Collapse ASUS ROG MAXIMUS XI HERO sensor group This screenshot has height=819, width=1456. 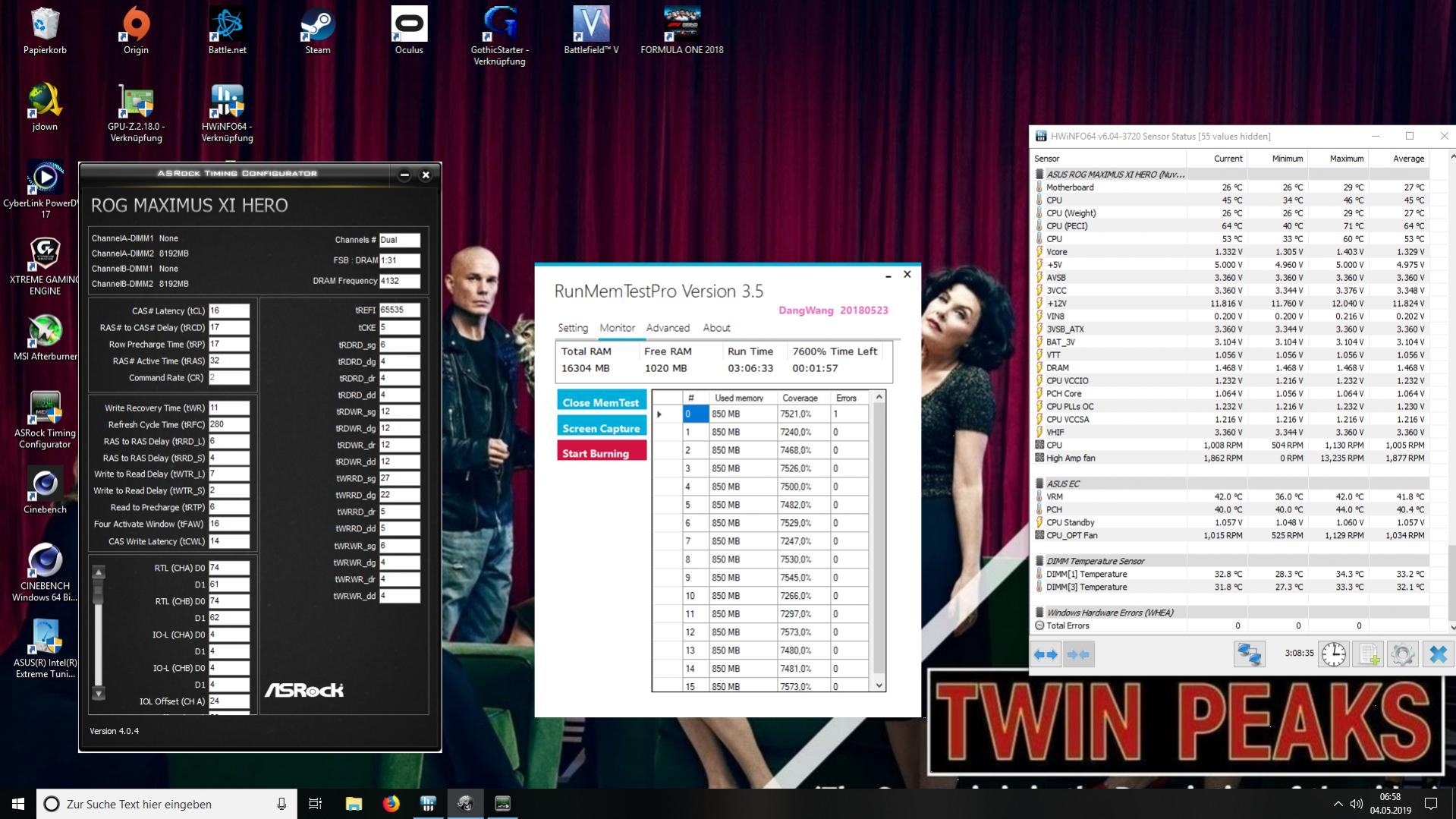pyautogui.click(x=1039, y=175)
